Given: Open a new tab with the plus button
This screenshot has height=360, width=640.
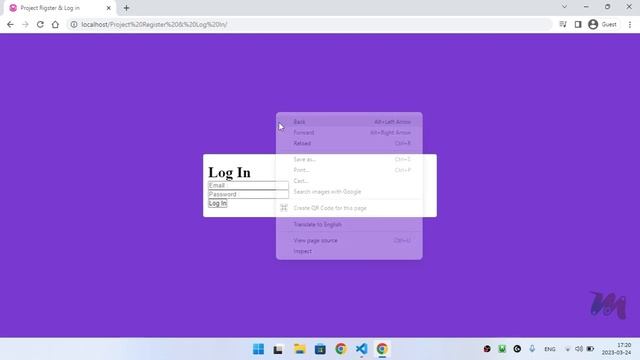Looking at the screenshot, I should [x=126, y=8].
